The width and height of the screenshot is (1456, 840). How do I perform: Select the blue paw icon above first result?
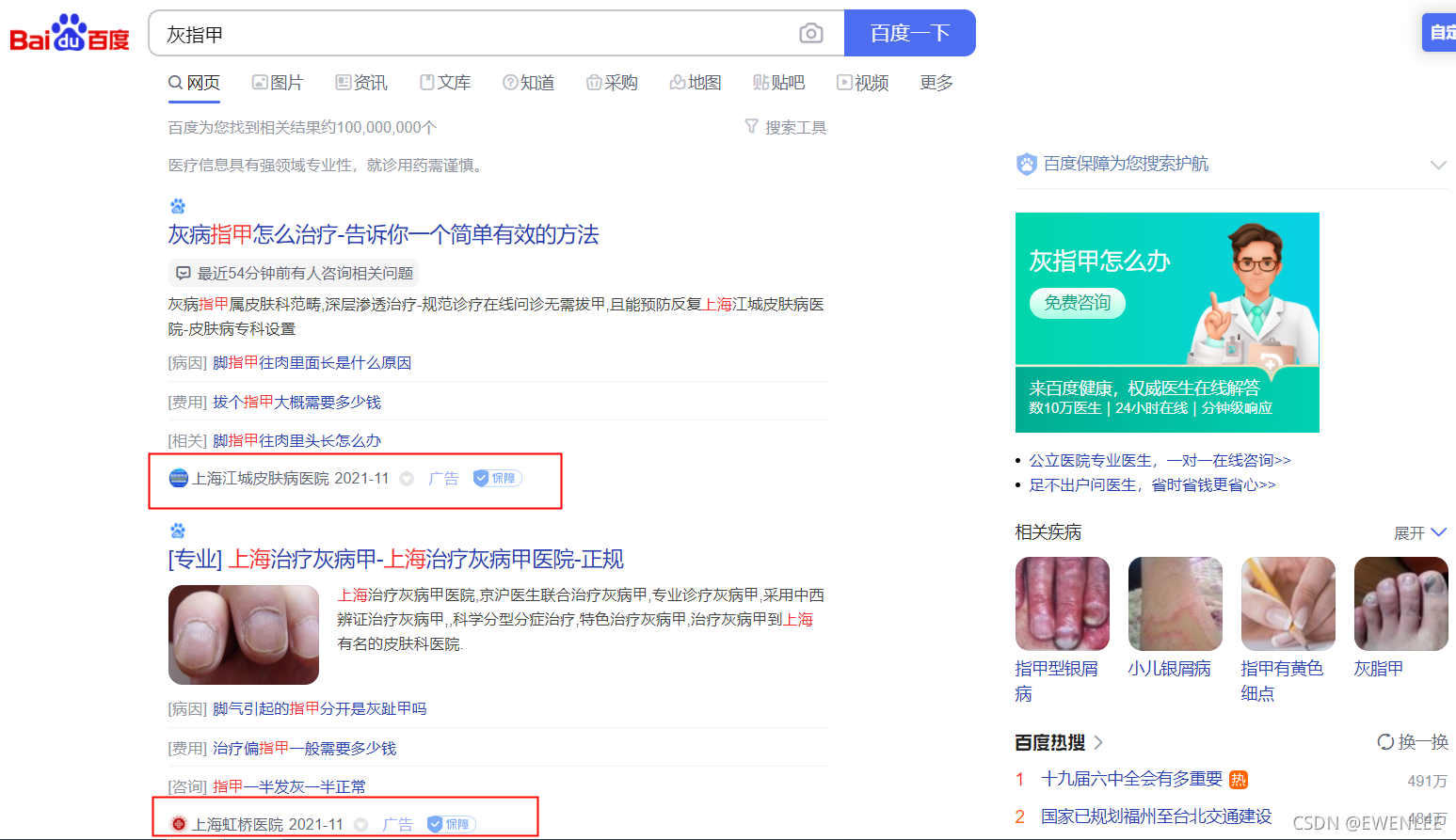(x=178, y=206)
